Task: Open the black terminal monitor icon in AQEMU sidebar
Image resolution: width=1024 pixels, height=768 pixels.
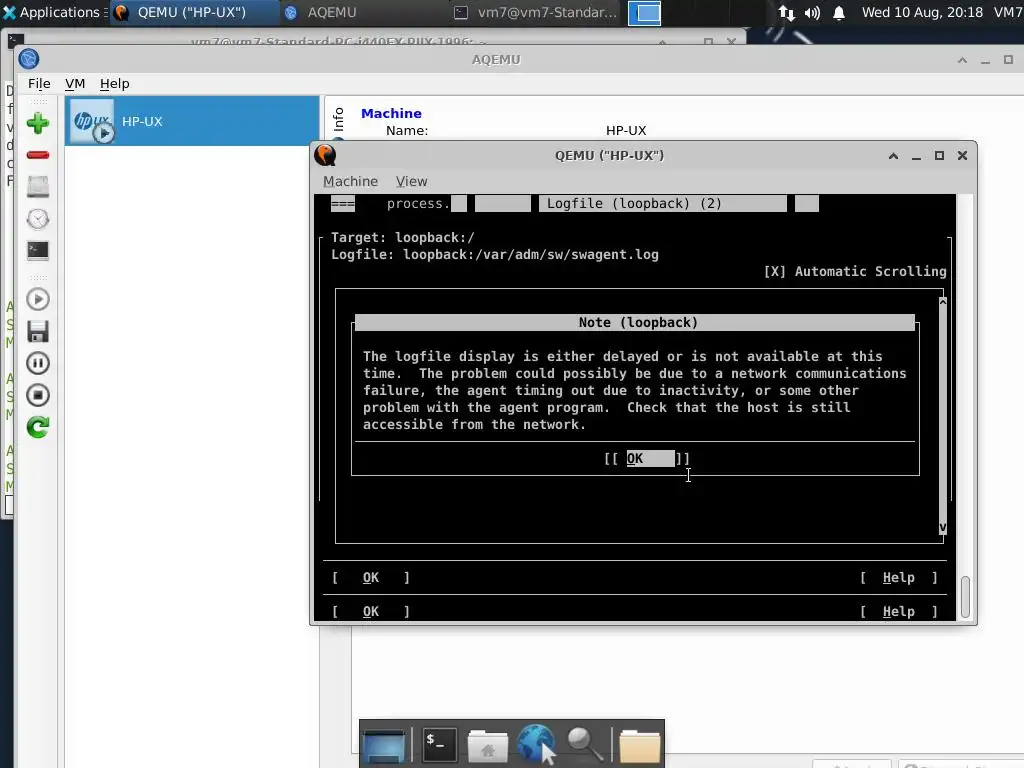Action: pos(38,250)
